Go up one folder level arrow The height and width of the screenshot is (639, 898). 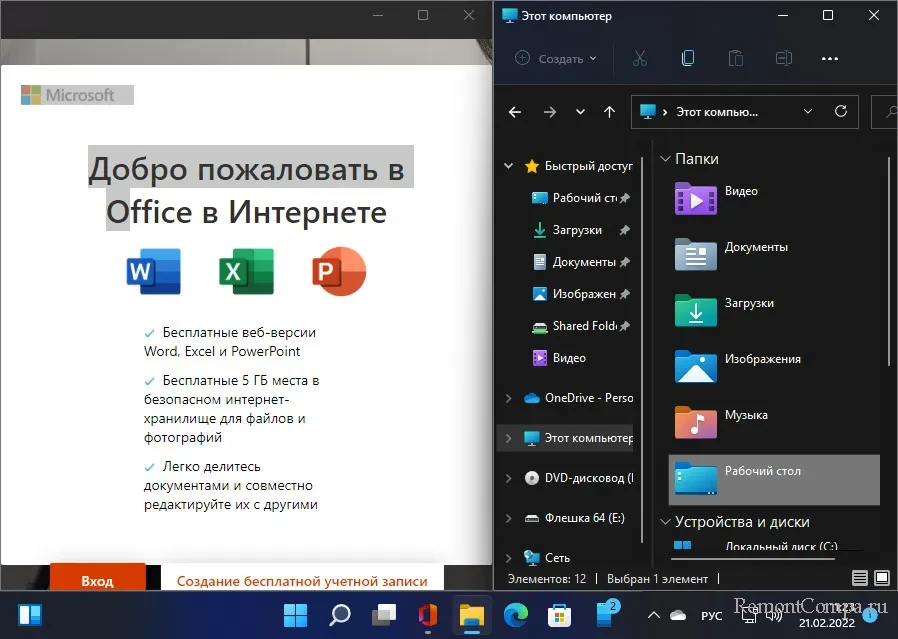[x=609, y=112]
